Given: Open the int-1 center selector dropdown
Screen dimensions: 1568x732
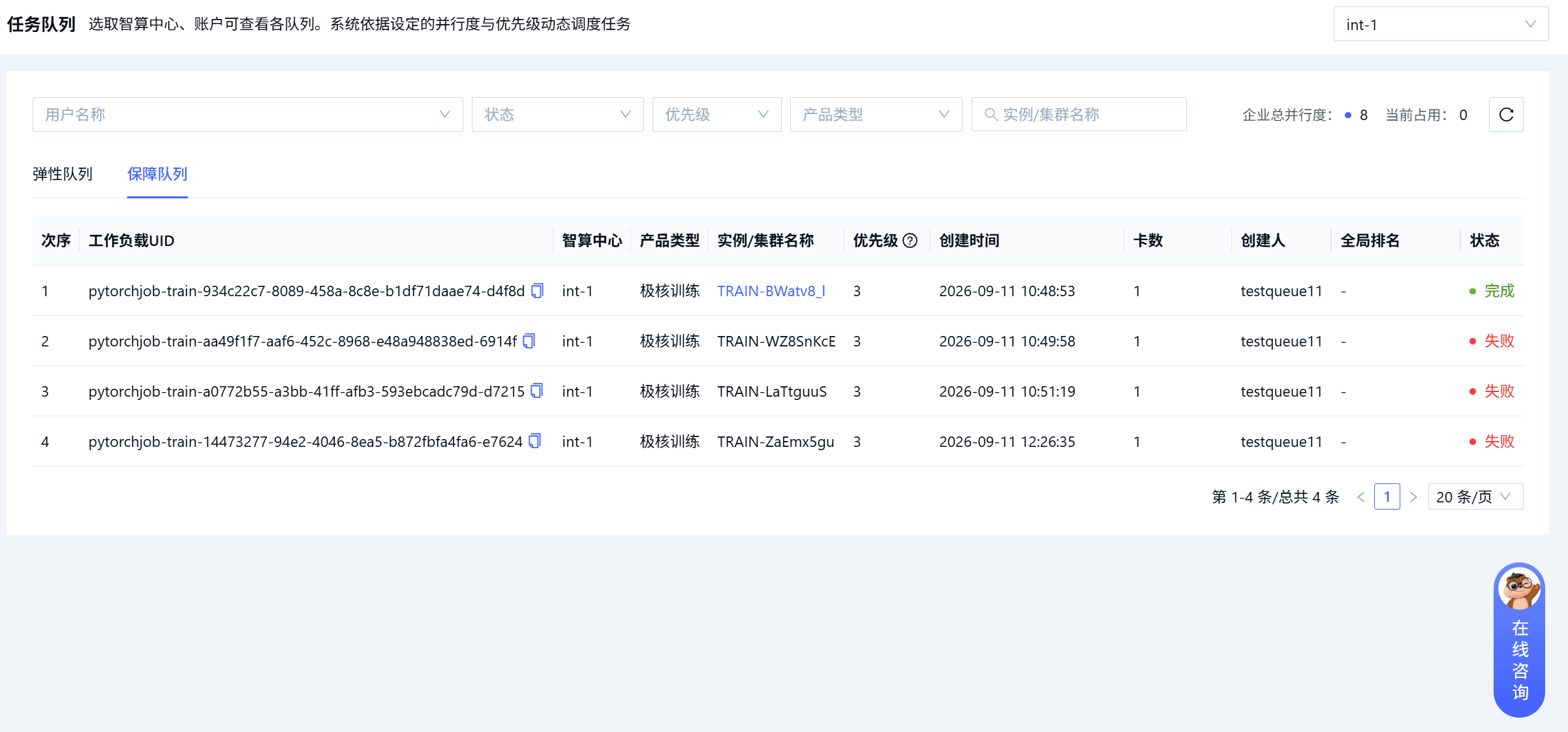Looking at the screenshot, I should (x=1441, y=24).
